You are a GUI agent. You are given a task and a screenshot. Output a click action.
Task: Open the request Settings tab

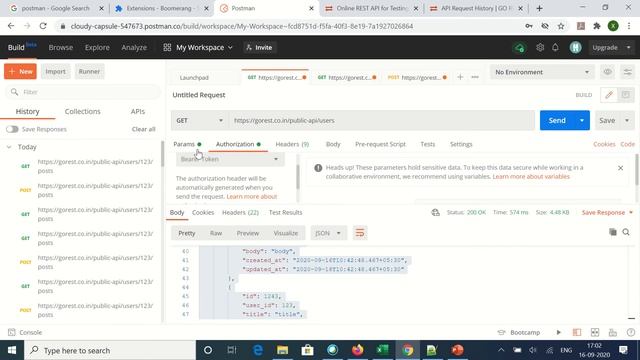click(x=461, y=144)
